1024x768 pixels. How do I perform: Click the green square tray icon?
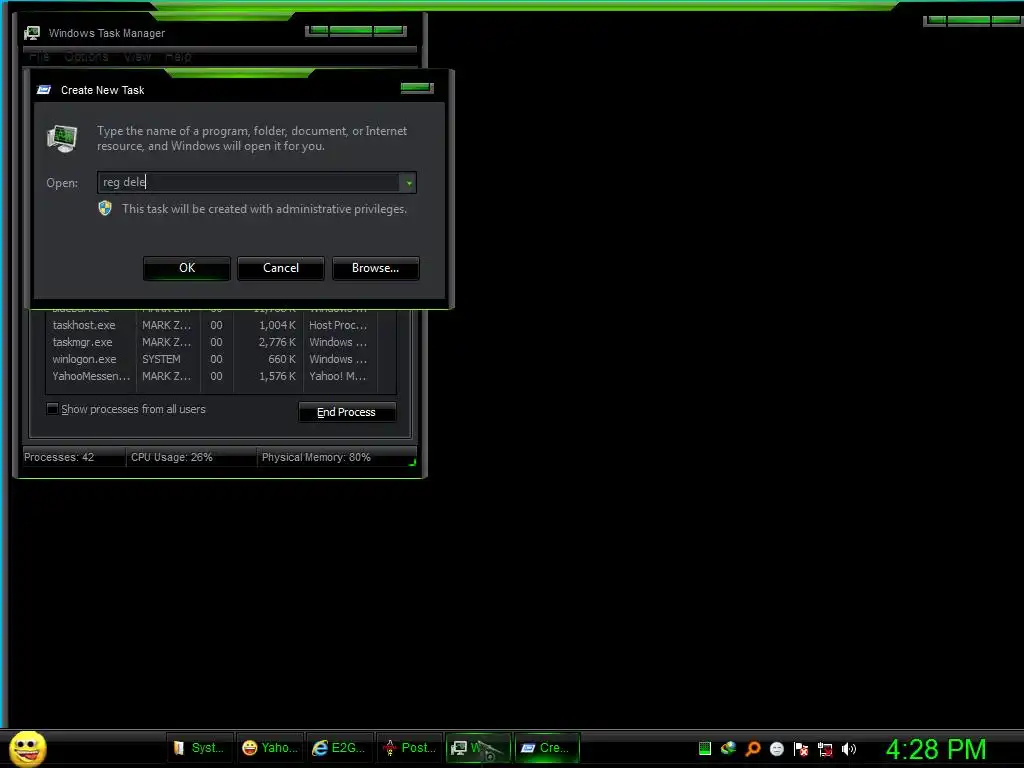[x=705, y=748]
